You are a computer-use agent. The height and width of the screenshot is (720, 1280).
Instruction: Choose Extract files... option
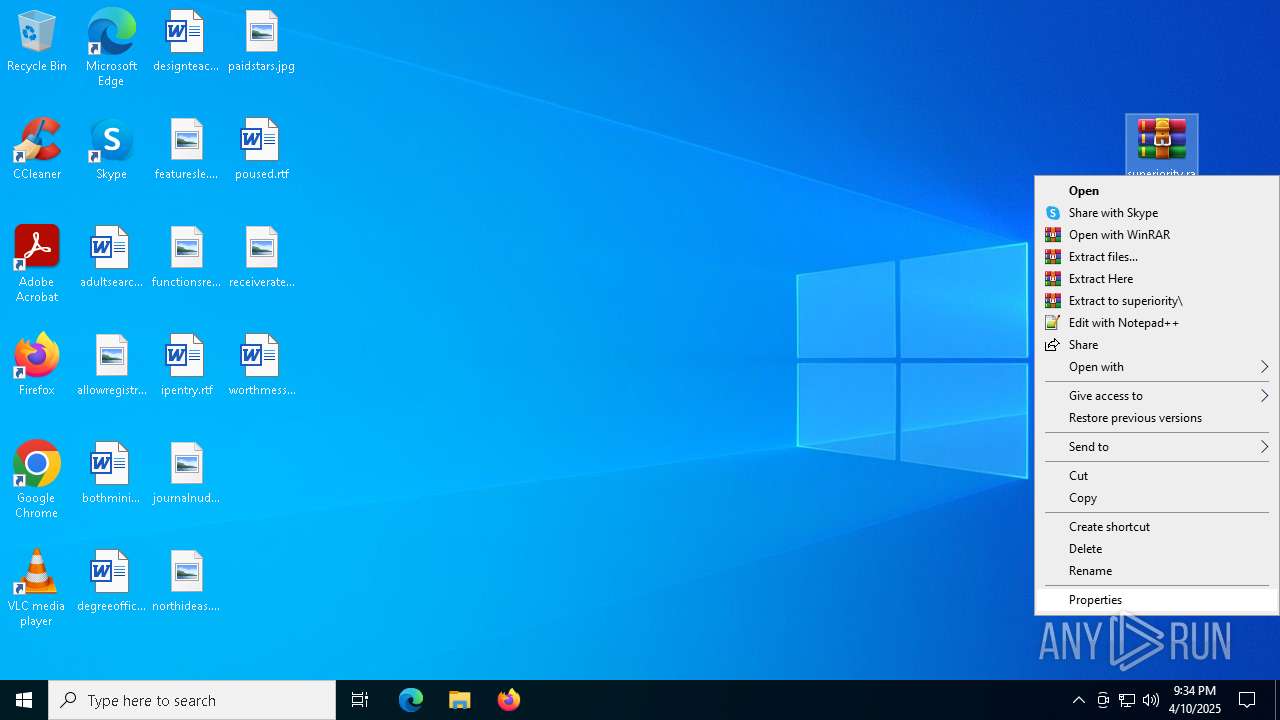coord(1157,257)
